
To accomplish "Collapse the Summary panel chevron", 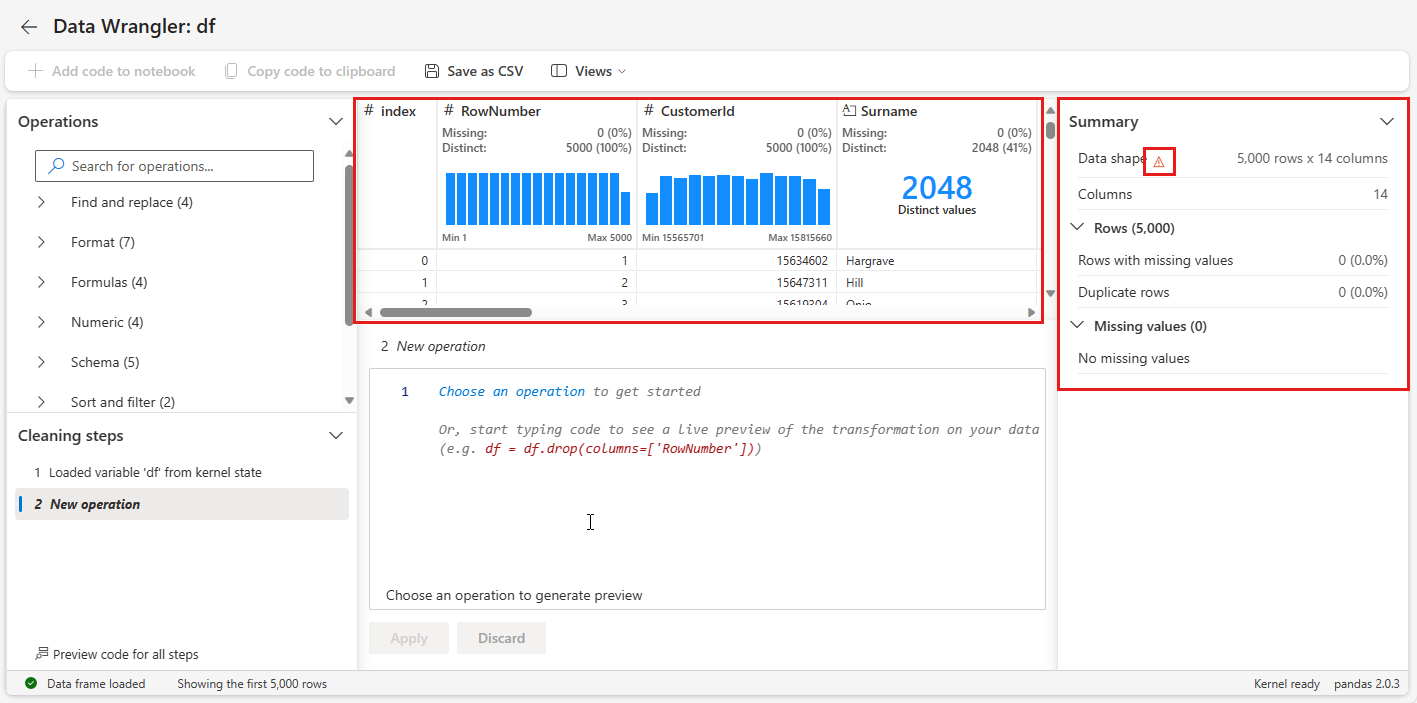I will 1386,122.
